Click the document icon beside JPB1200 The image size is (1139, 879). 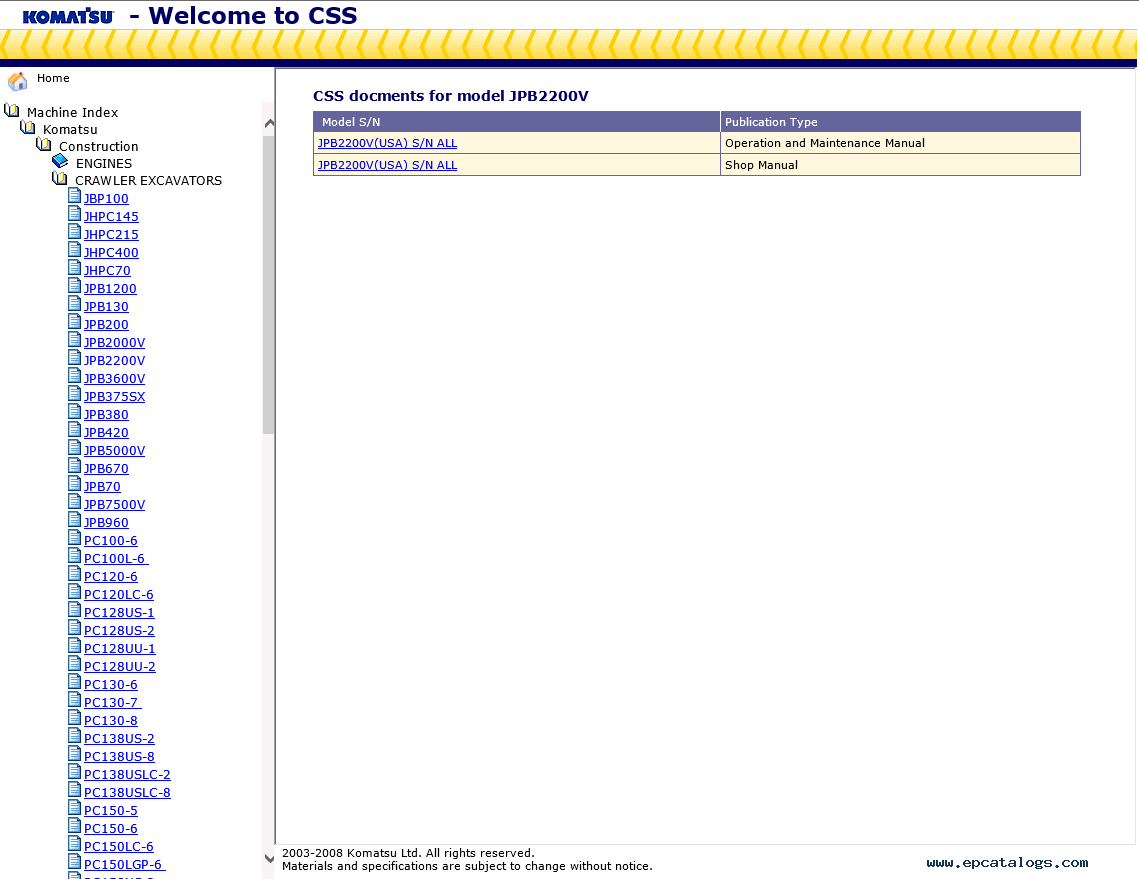74,286
